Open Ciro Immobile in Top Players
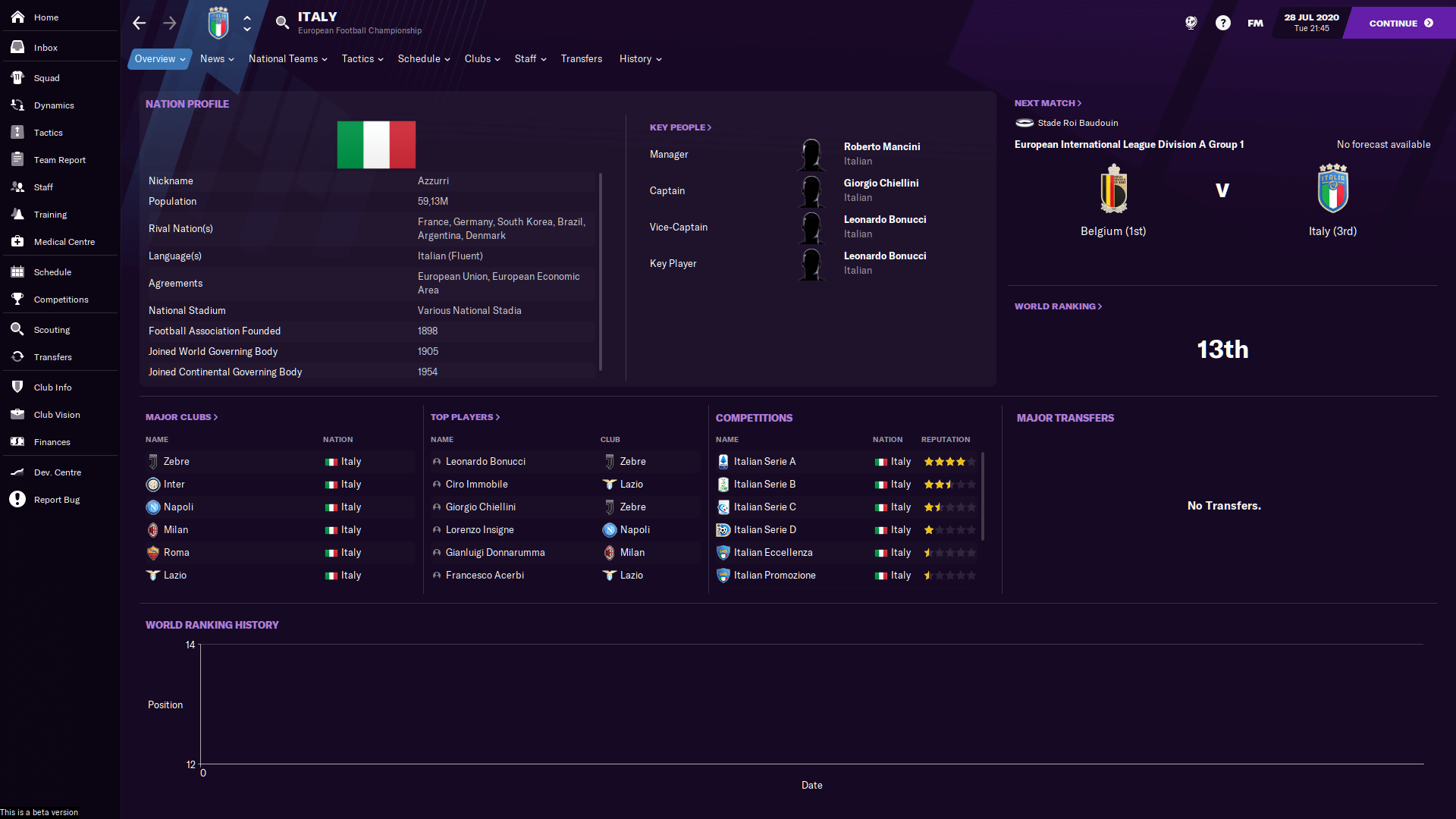This screenshot has height=819, width=1456. point(477,484)
